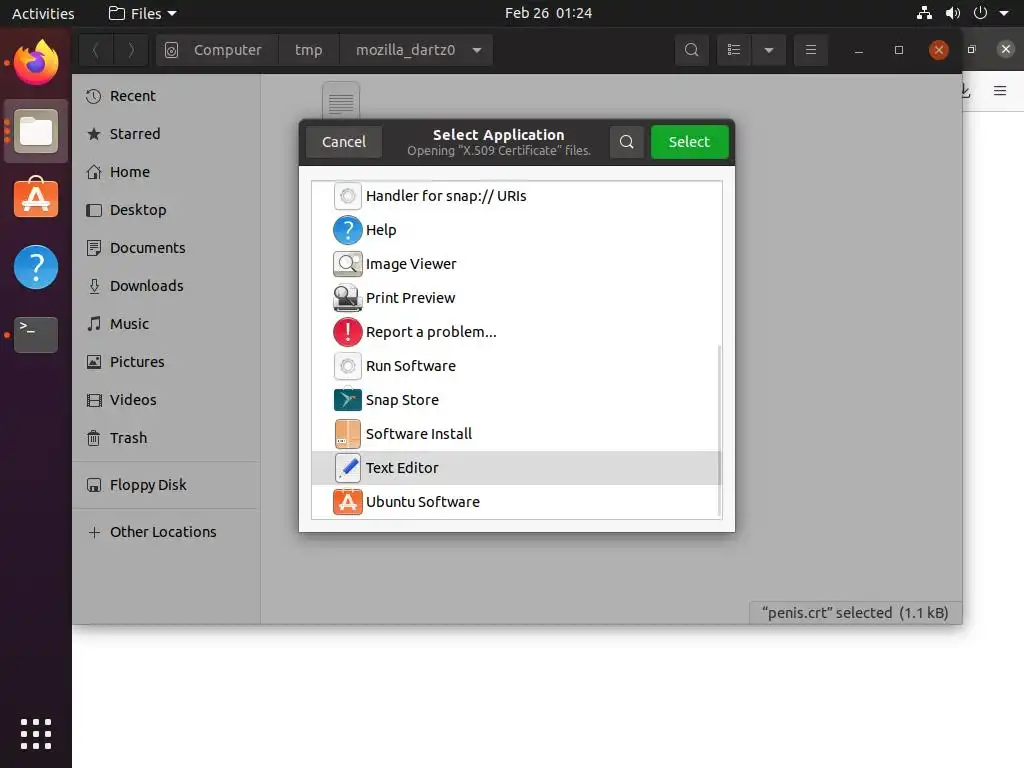Open the clock showing Feb 26 01:24

click(x=548, y=13)
